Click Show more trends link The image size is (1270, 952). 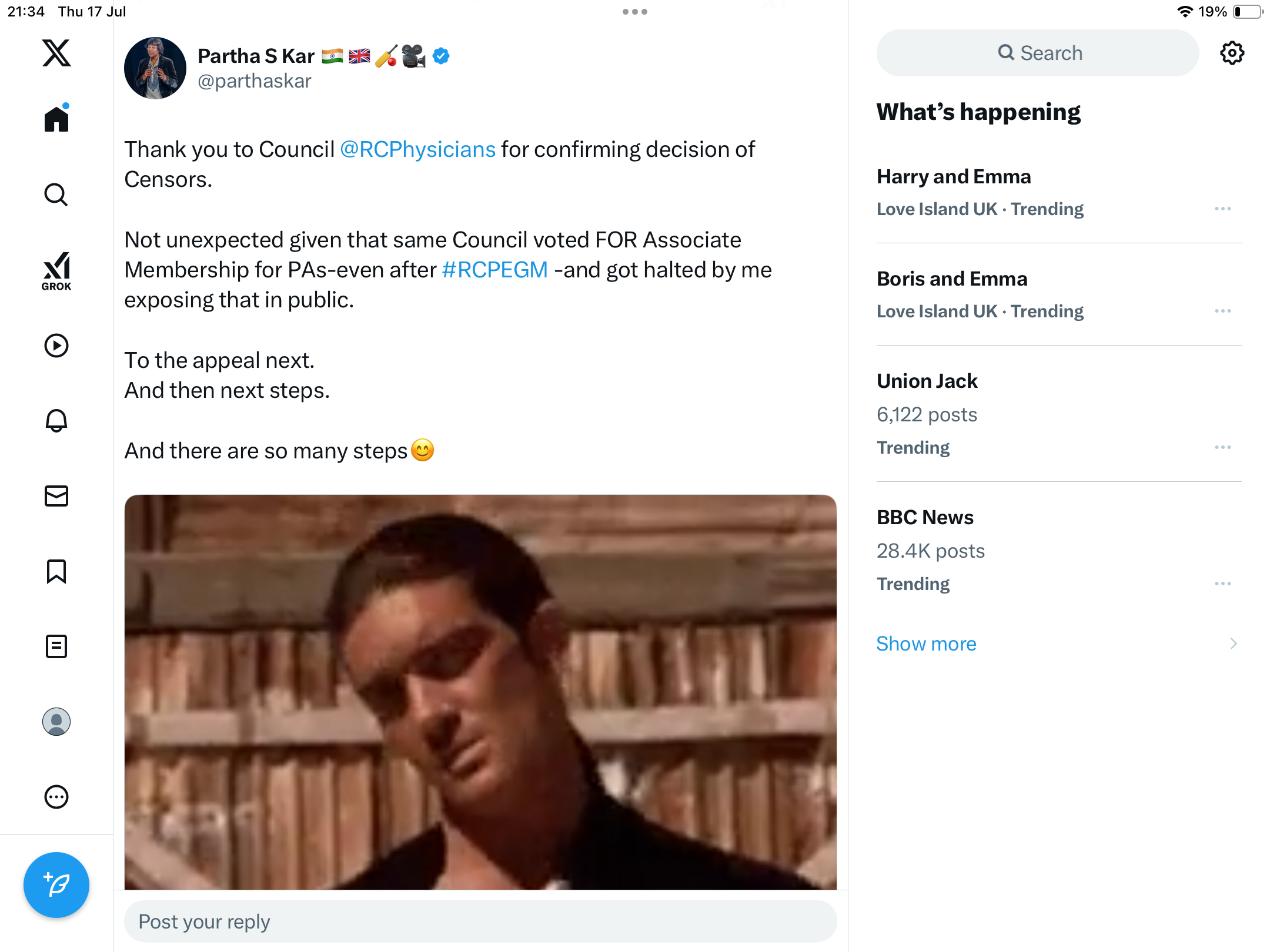click(926, 643)
